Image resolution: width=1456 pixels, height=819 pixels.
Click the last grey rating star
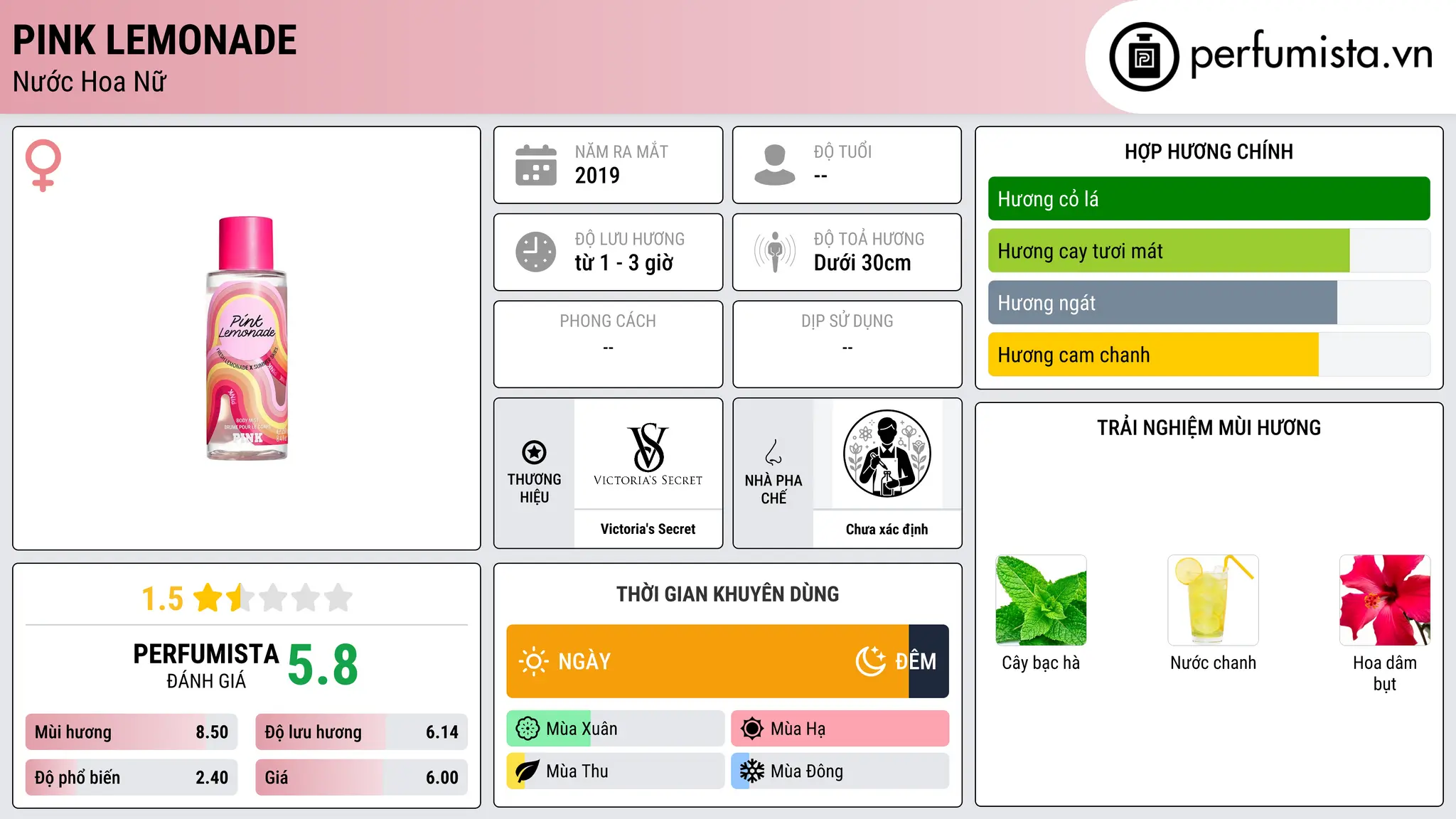click(x=338, y=598)
